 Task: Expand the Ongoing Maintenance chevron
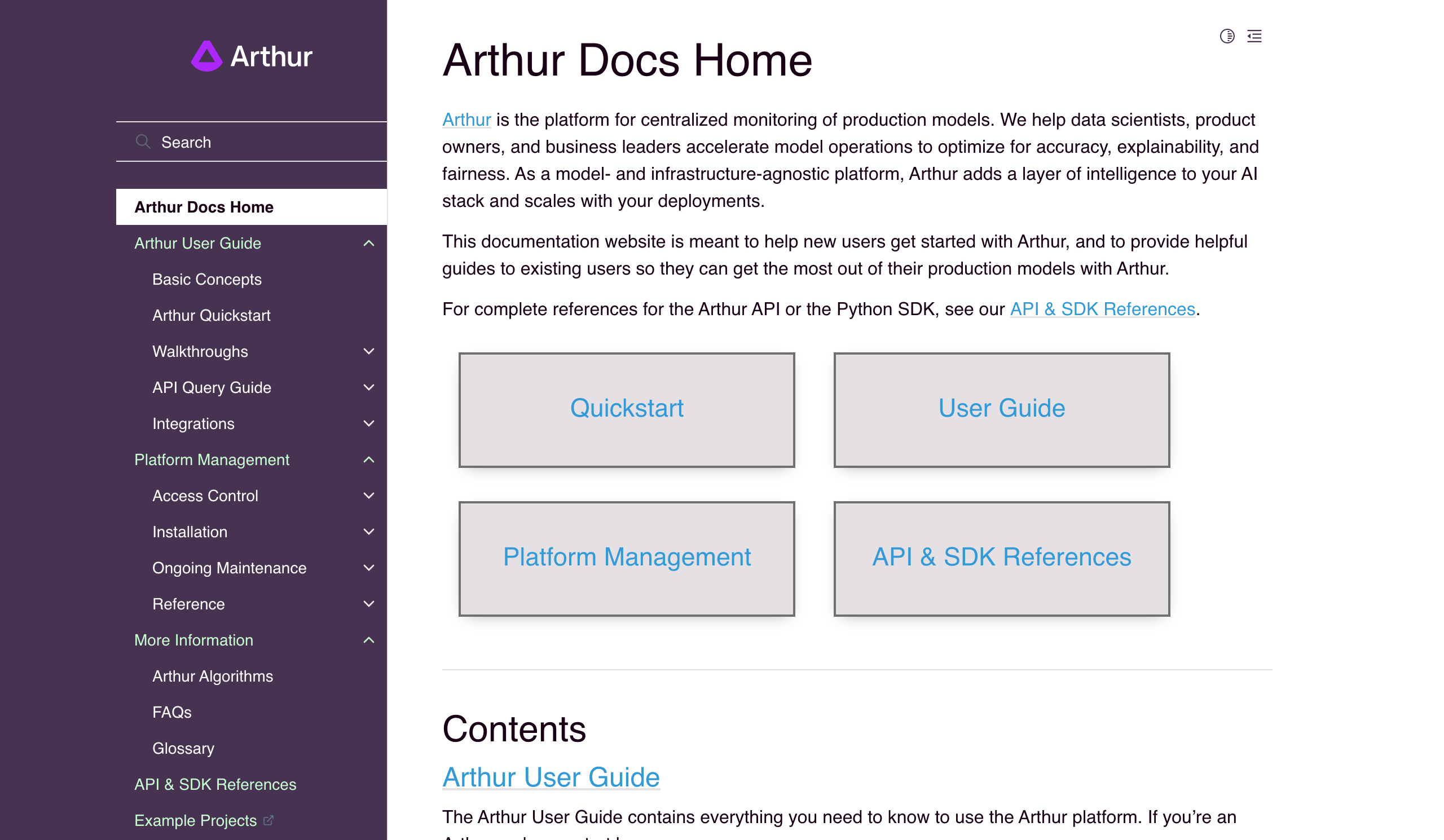click(369, 568)
